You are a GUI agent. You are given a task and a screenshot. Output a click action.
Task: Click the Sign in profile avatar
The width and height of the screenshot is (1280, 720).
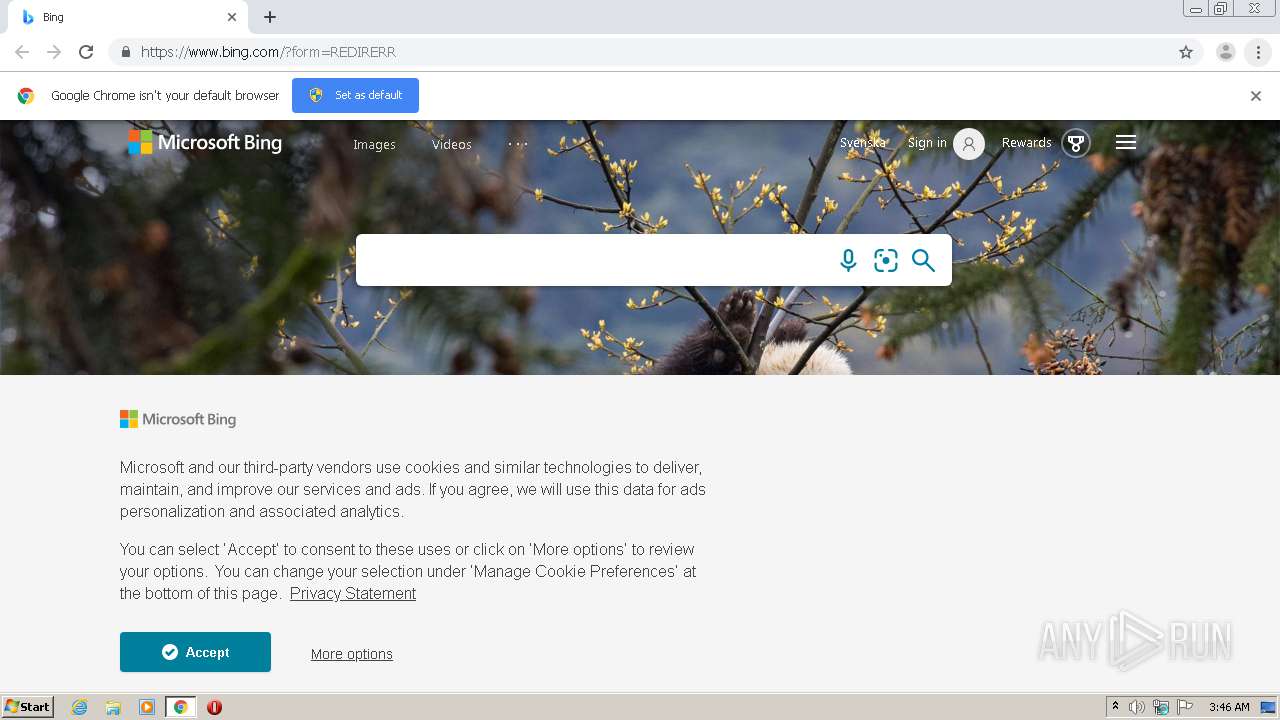click(x=969, y=144)
